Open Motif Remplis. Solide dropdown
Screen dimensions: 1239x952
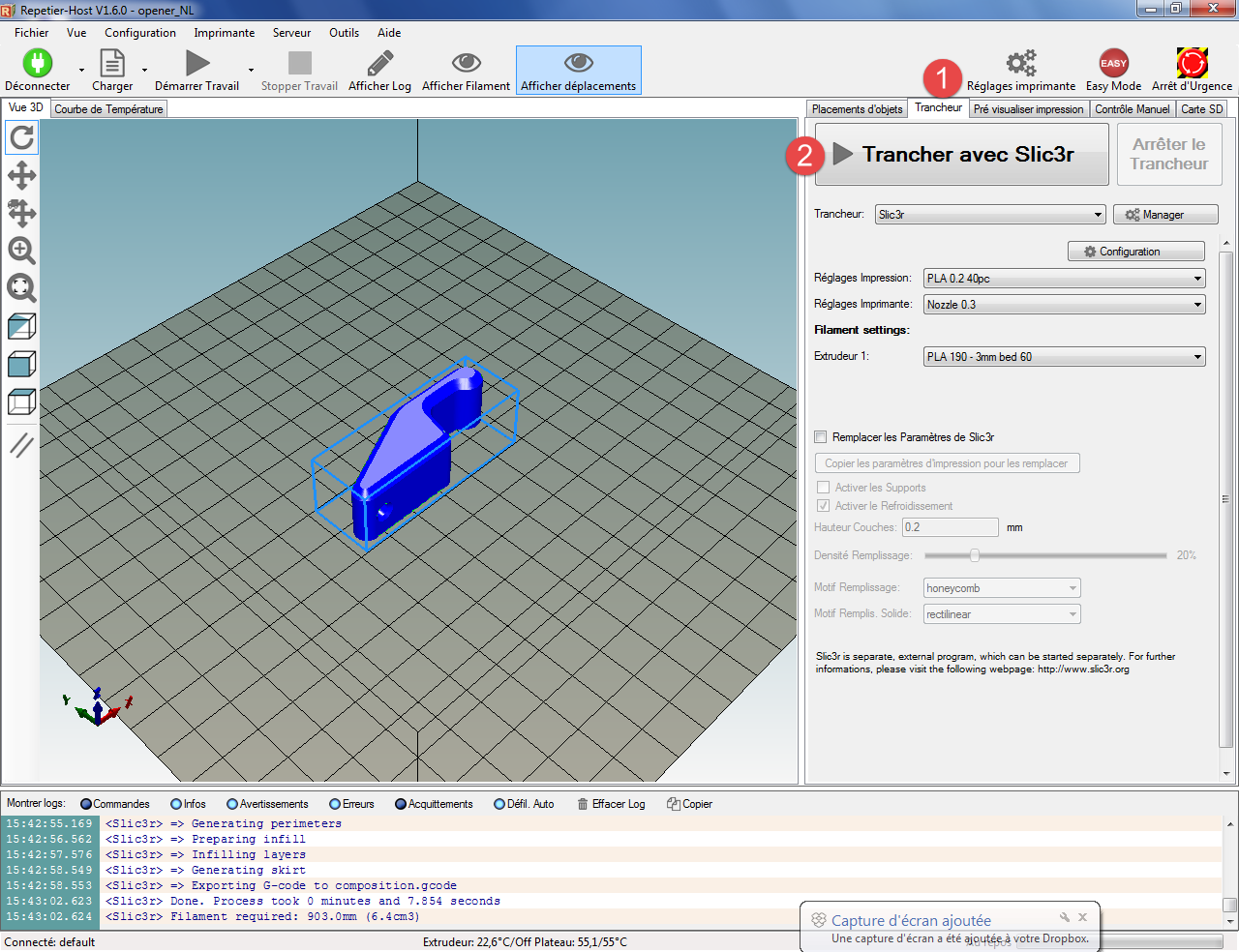pyautogui.click(x=1002, y=614)
